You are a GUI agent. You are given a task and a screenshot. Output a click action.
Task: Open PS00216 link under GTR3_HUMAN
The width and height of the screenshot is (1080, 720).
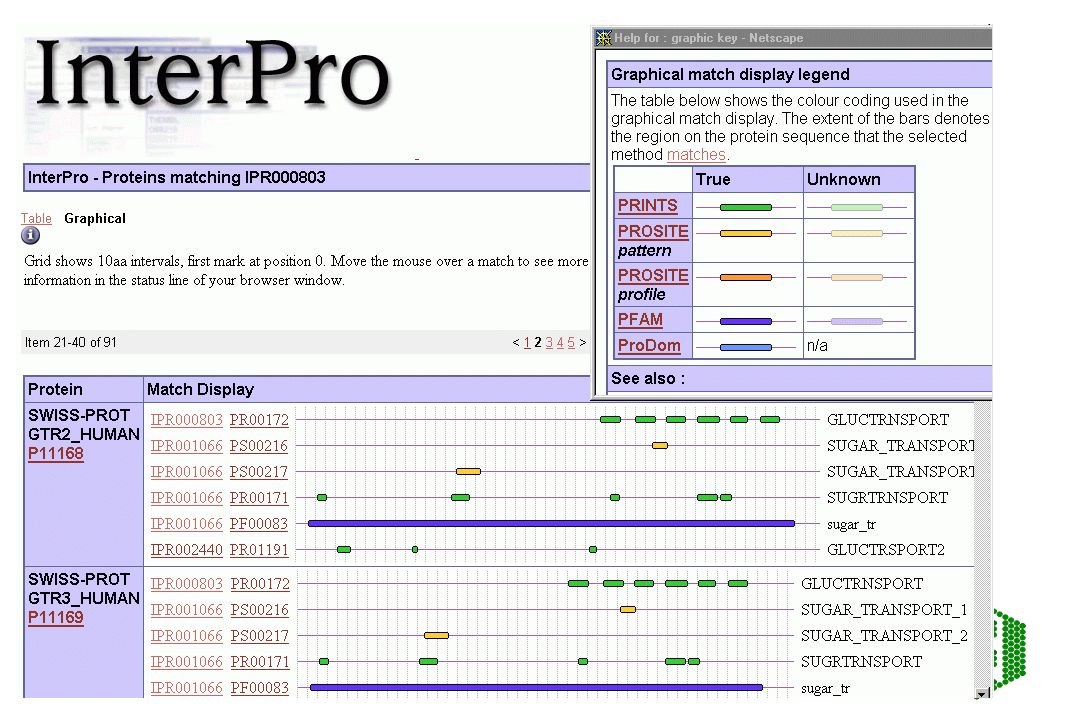pyautogui.click(x=259, y=610)
